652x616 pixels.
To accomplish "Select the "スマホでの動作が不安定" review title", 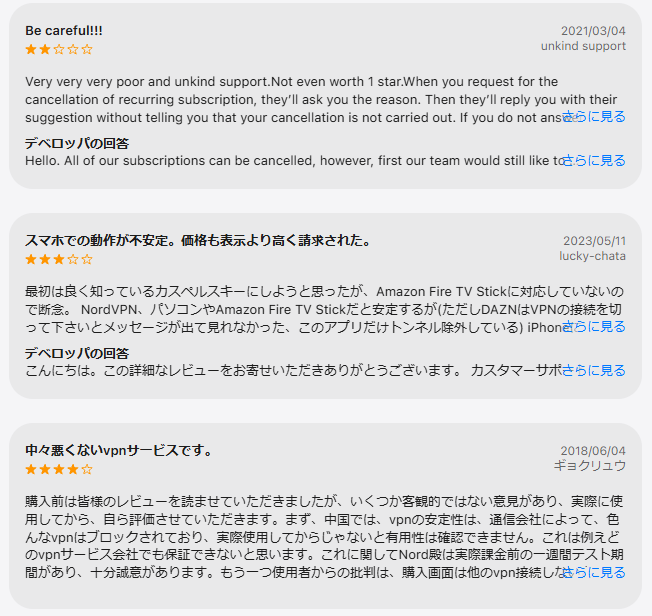I will click(198, 240).
